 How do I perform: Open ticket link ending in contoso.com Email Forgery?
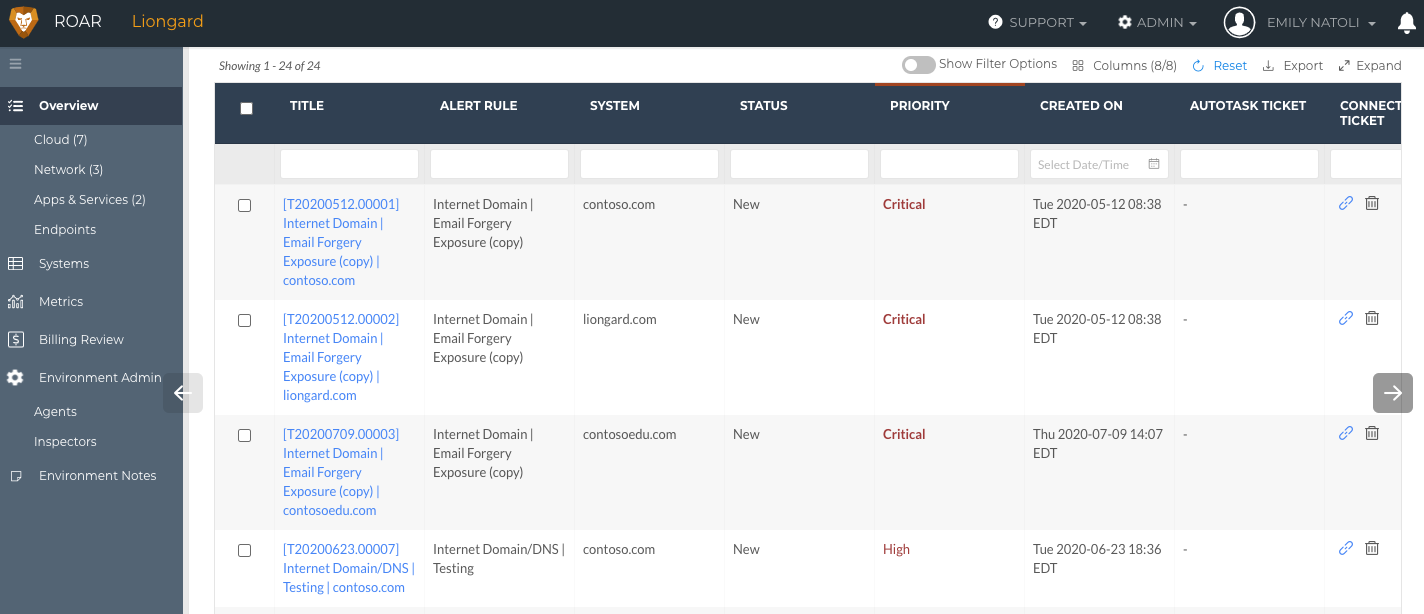[341, 242]
